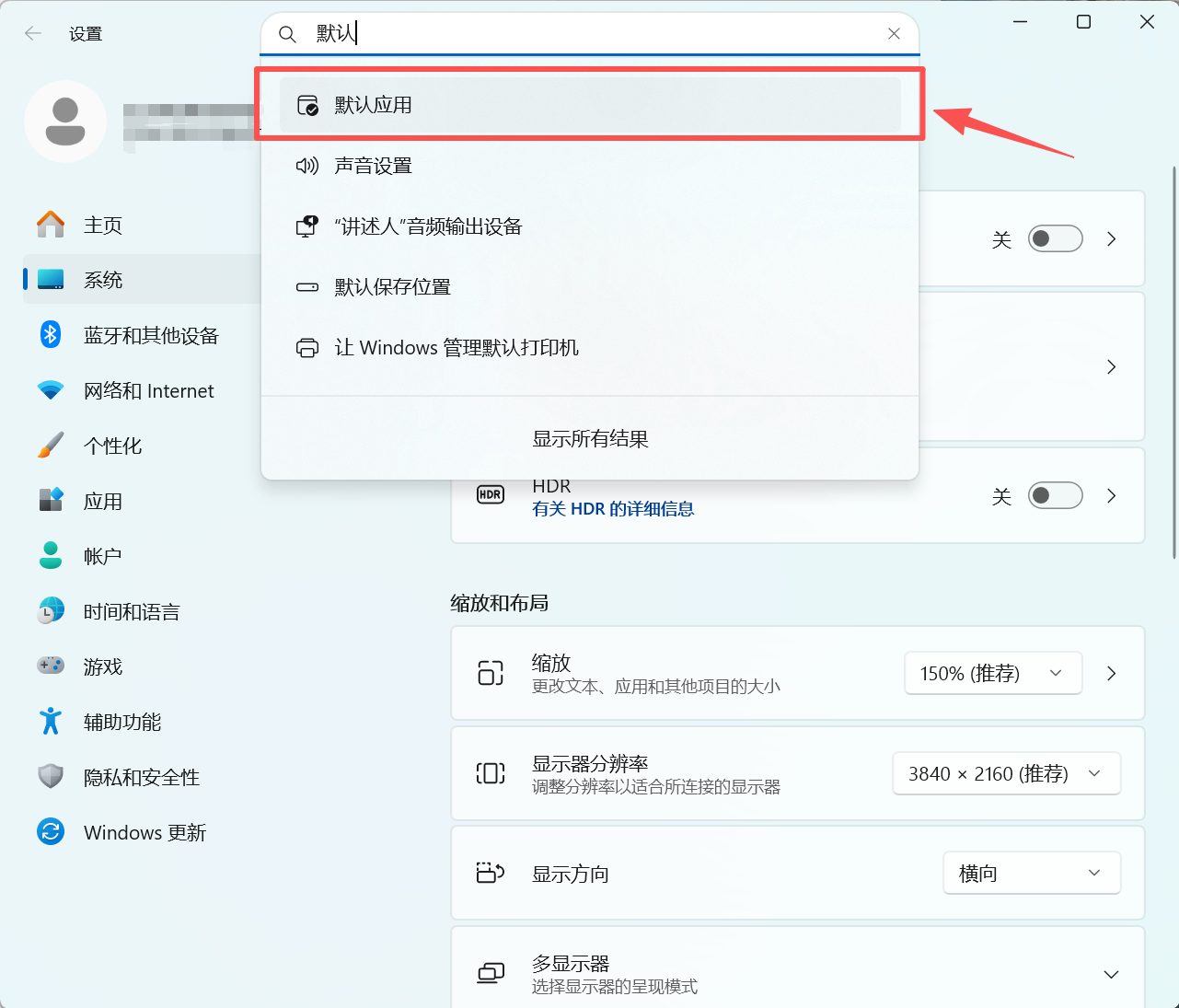Screen dimensions: 1179x1008
Task: Click the Bluetooth icon in sidebar
Action: pyautogui.click(x=51, y=335)
